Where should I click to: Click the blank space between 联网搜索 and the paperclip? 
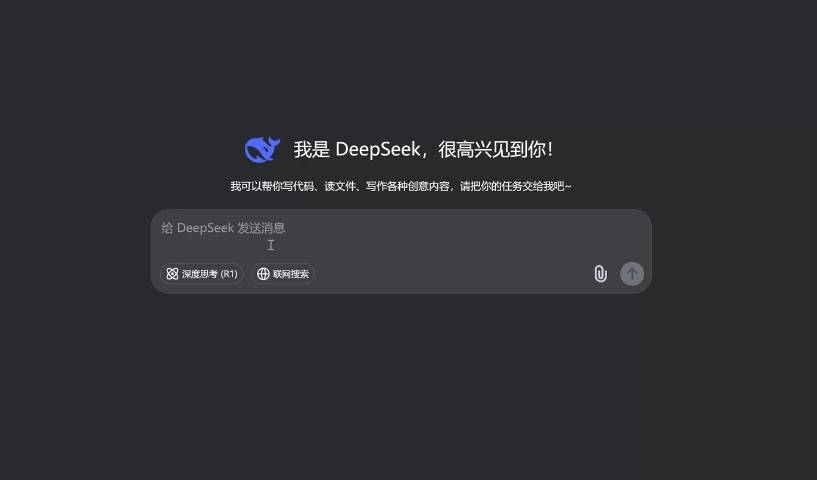click(x=453, y=274)
